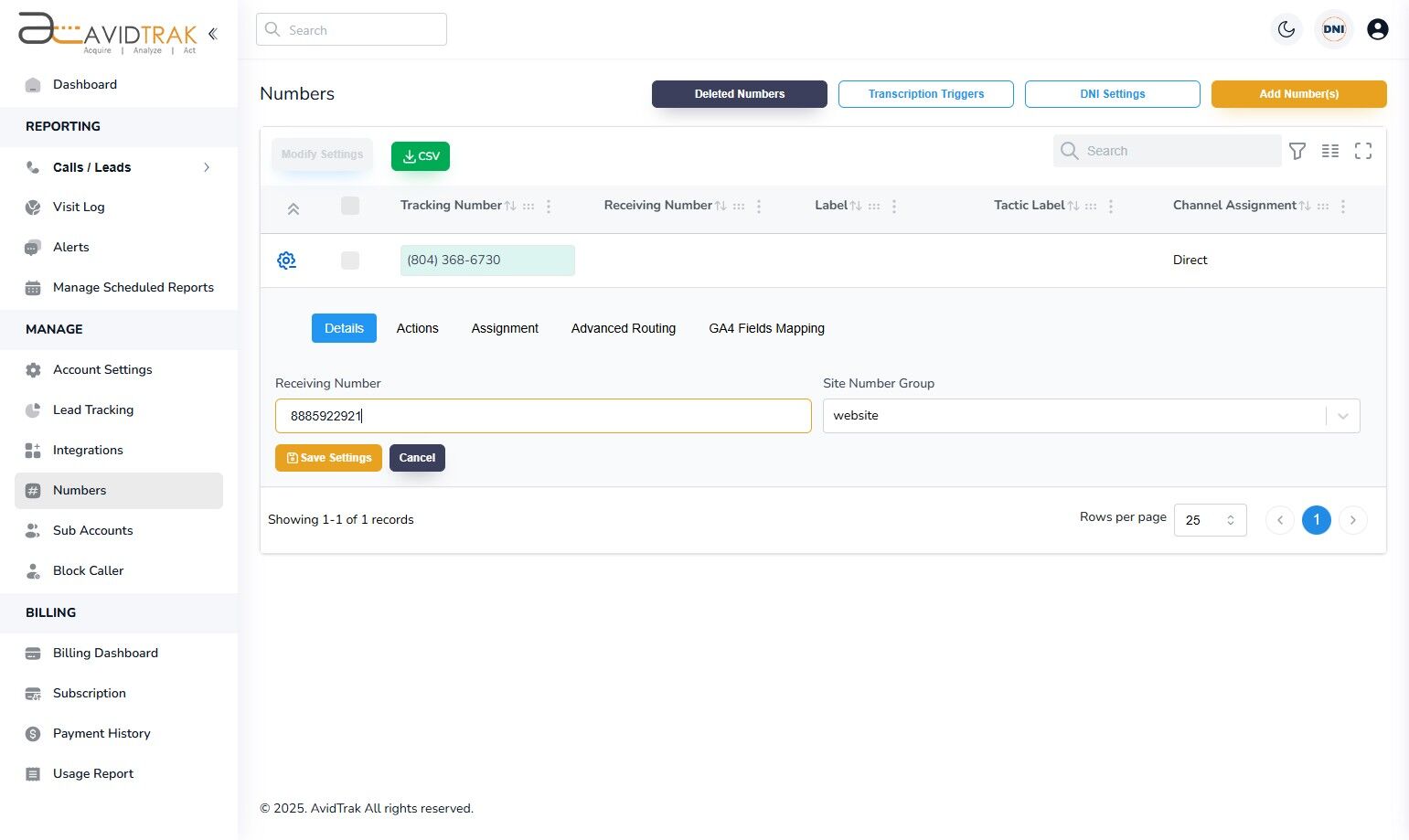Open the user account profile icon
1409x840 pixels.
(x=1378, y=28)
